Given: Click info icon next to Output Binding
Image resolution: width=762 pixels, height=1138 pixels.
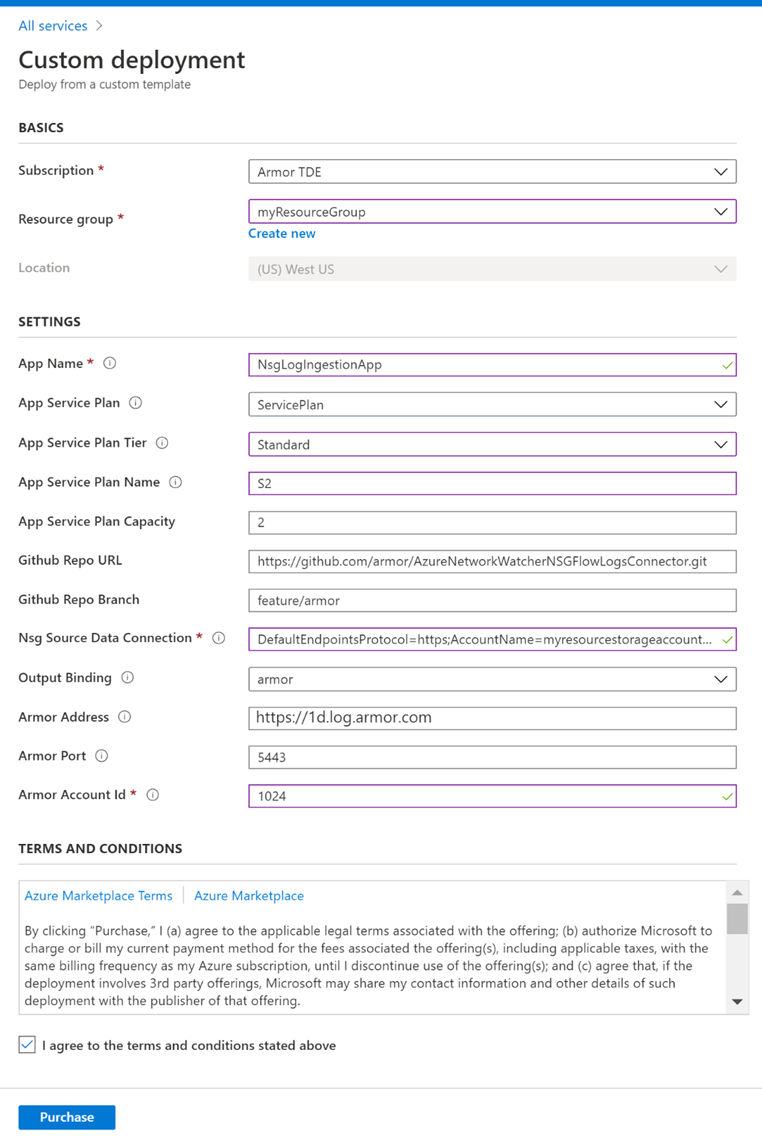Looking at the screenshot, I should click(x=128, y=677).
